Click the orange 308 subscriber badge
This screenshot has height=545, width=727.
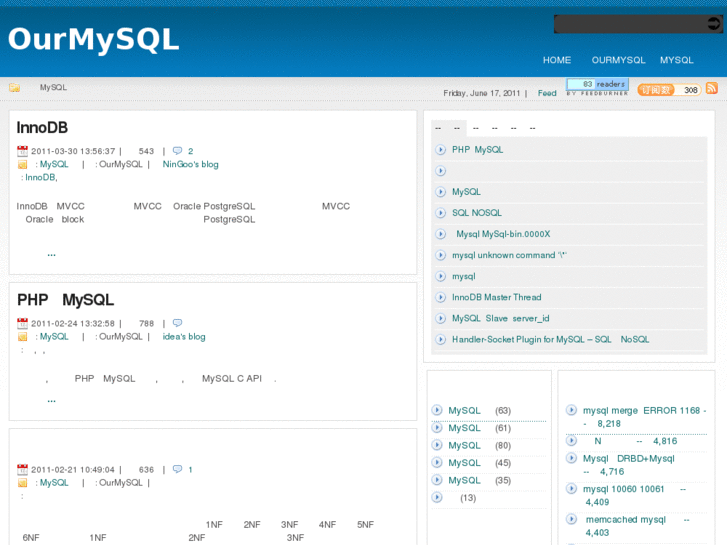(x=669, y=90)
